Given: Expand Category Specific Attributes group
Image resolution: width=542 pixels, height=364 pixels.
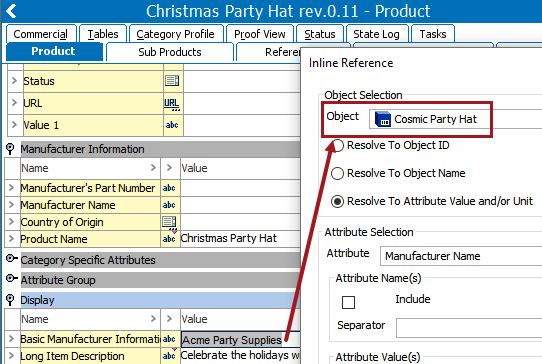Looking at the screenshot, I should 11,259.
